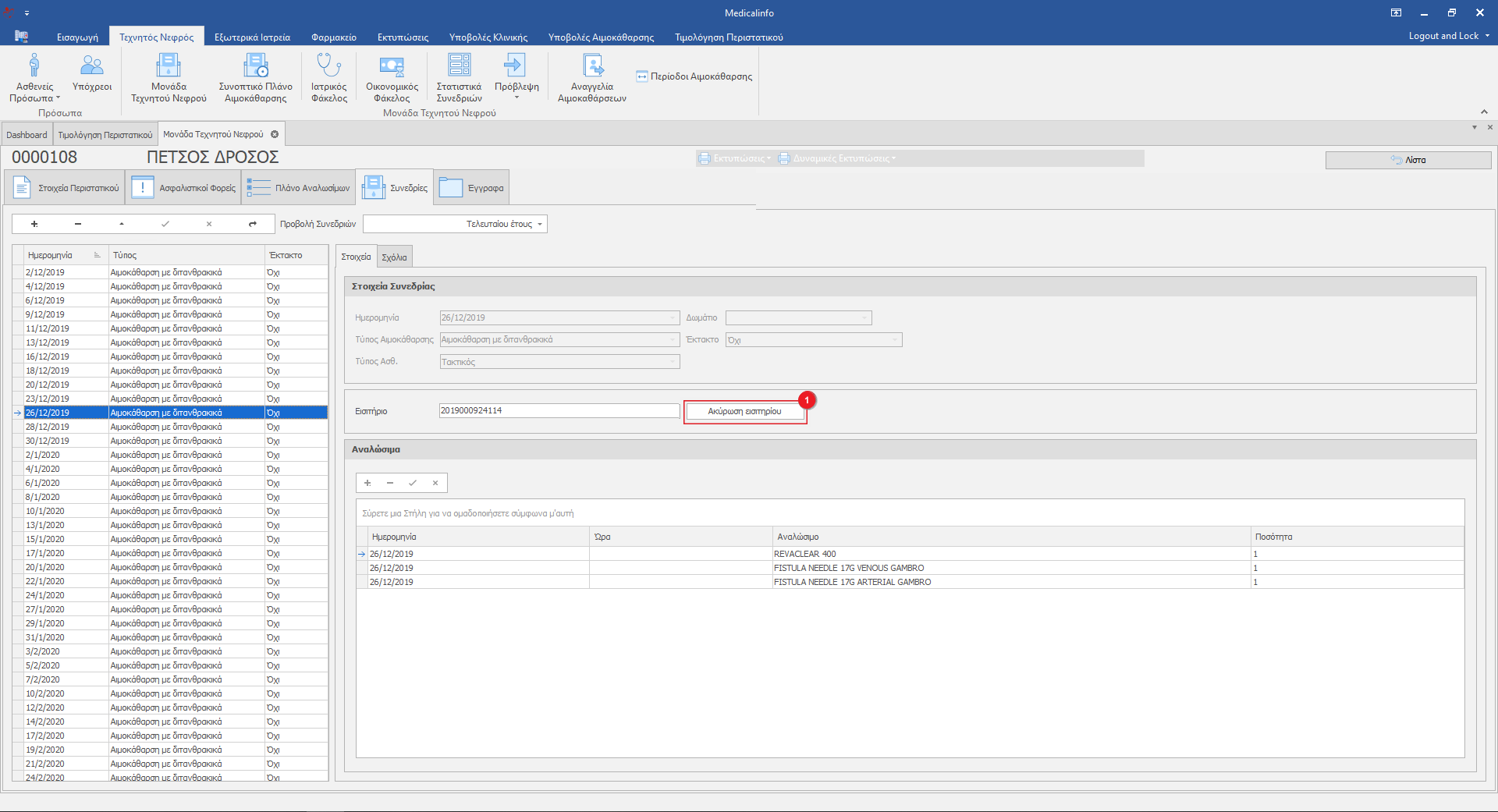Viewport: 1498px width, 812px height.
Task: Click the Λίστα button
Action: tap(1407, 160)
